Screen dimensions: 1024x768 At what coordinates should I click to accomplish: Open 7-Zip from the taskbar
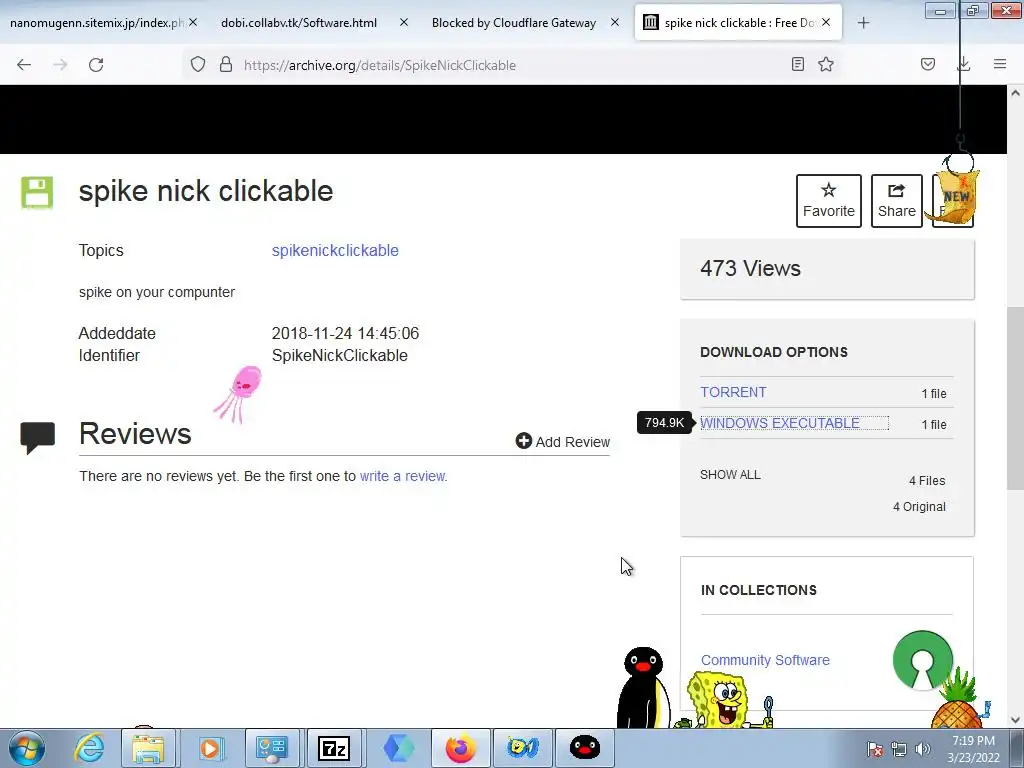(x=334, y=748)
